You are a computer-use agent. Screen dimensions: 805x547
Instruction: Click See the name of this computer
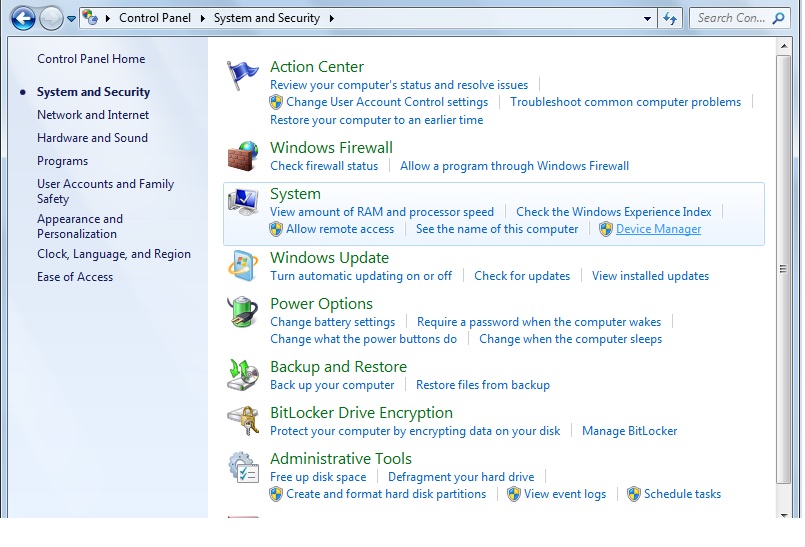(497, 229)
